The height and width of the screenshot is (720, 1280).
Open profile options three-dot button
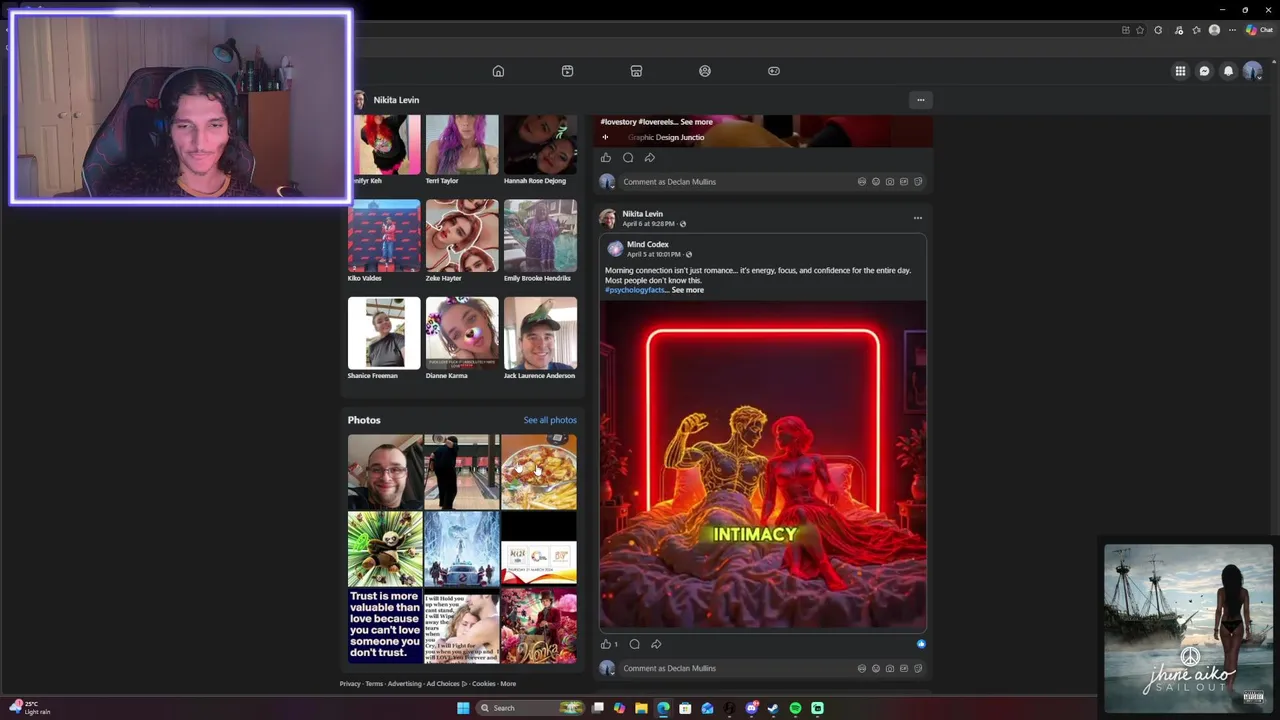[921, 100]
